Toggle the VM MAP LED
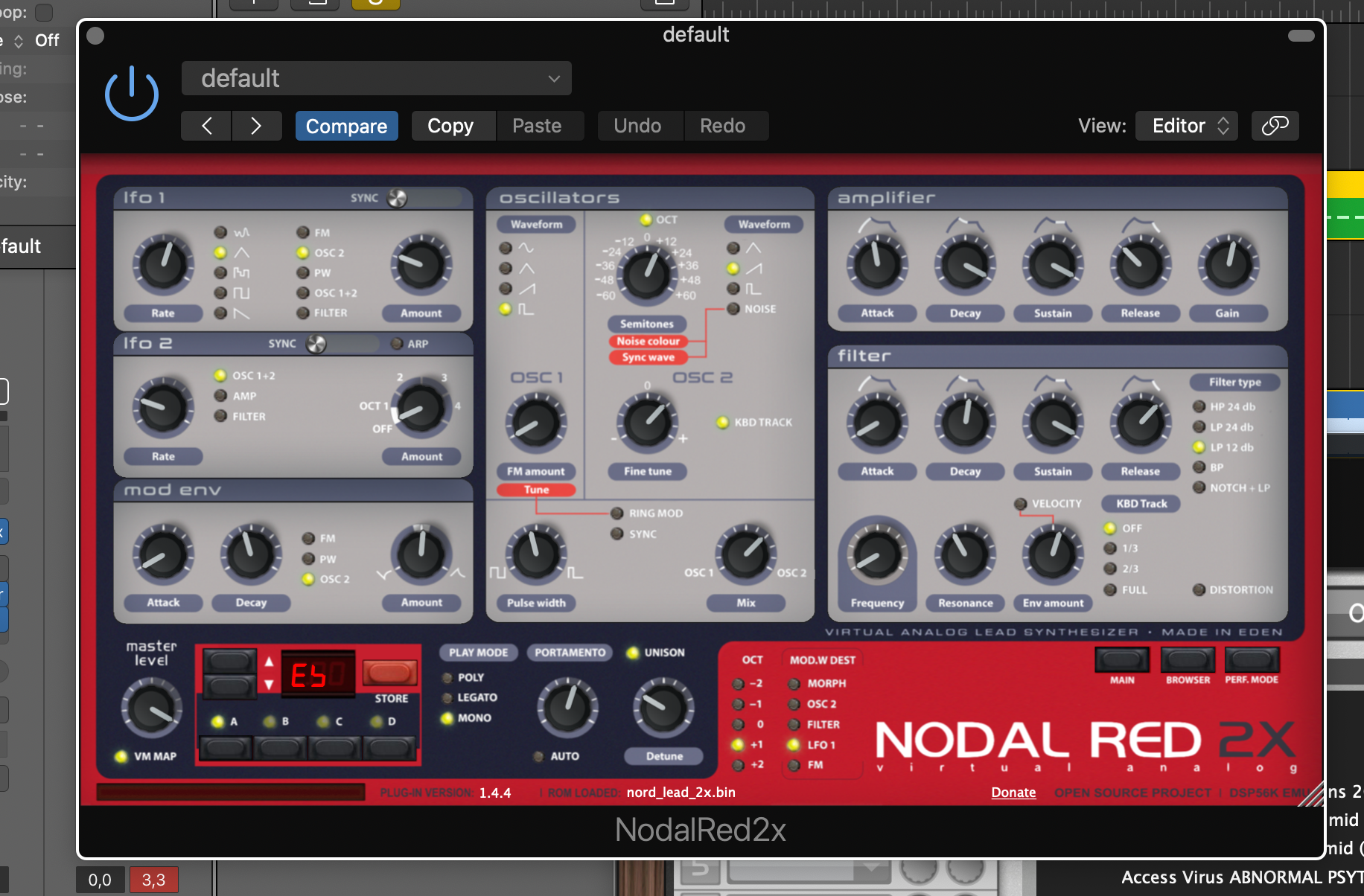Screen dimensions: 1364x896 point(121,756)
